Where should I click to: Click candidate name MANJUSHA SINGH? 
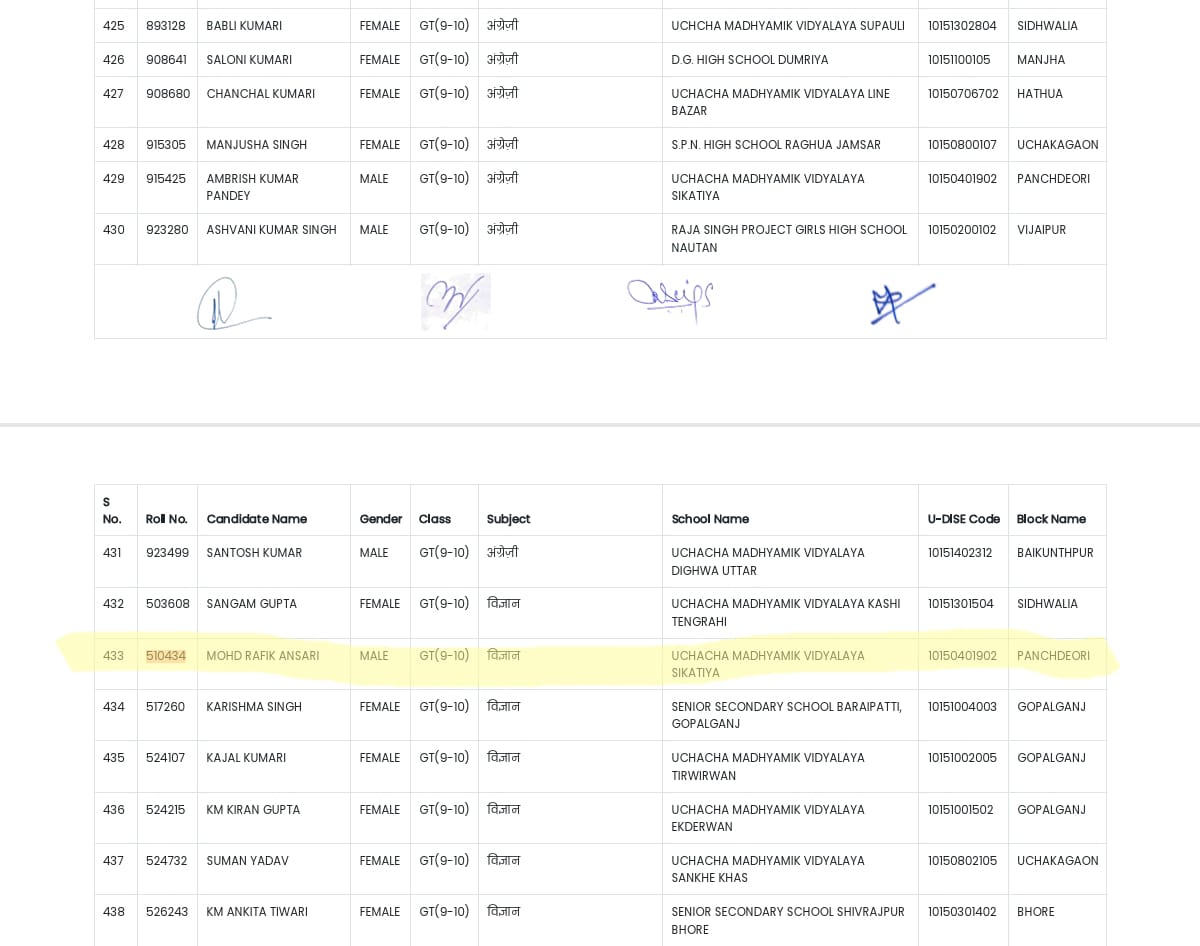click(x=257, y=145)
